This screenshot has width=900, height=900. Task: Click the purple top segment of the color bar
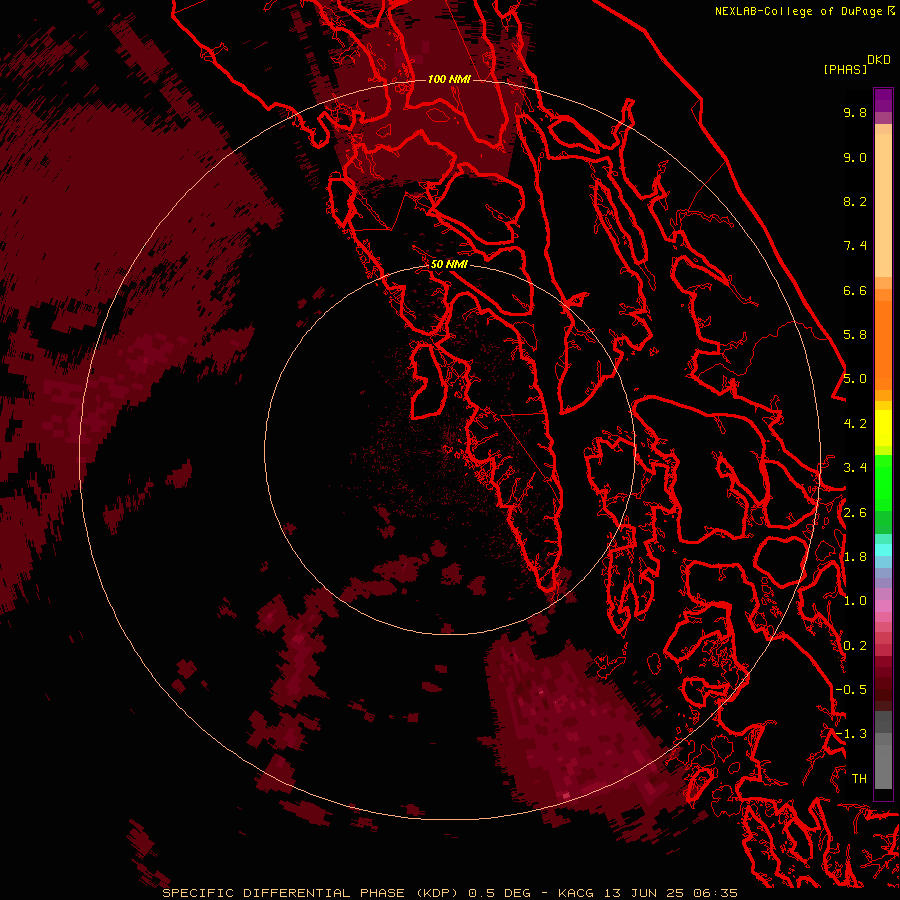883,100
